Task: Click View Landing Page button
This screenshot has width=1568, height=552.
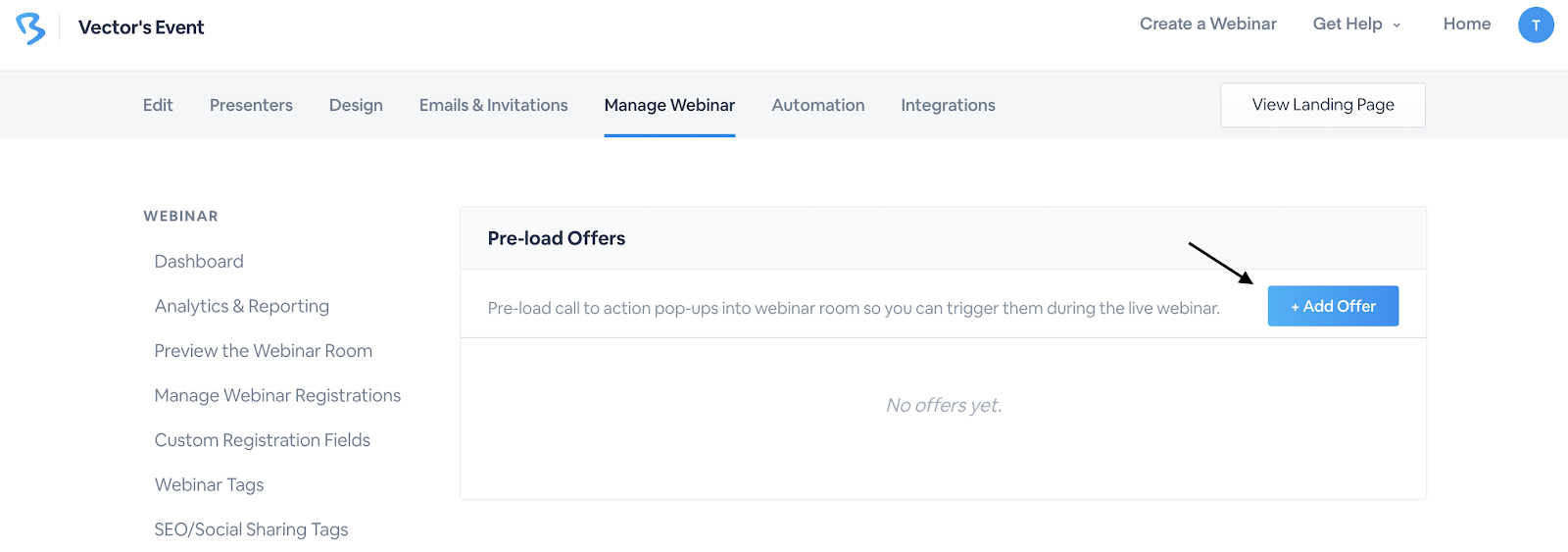Action: (1322, 105)
